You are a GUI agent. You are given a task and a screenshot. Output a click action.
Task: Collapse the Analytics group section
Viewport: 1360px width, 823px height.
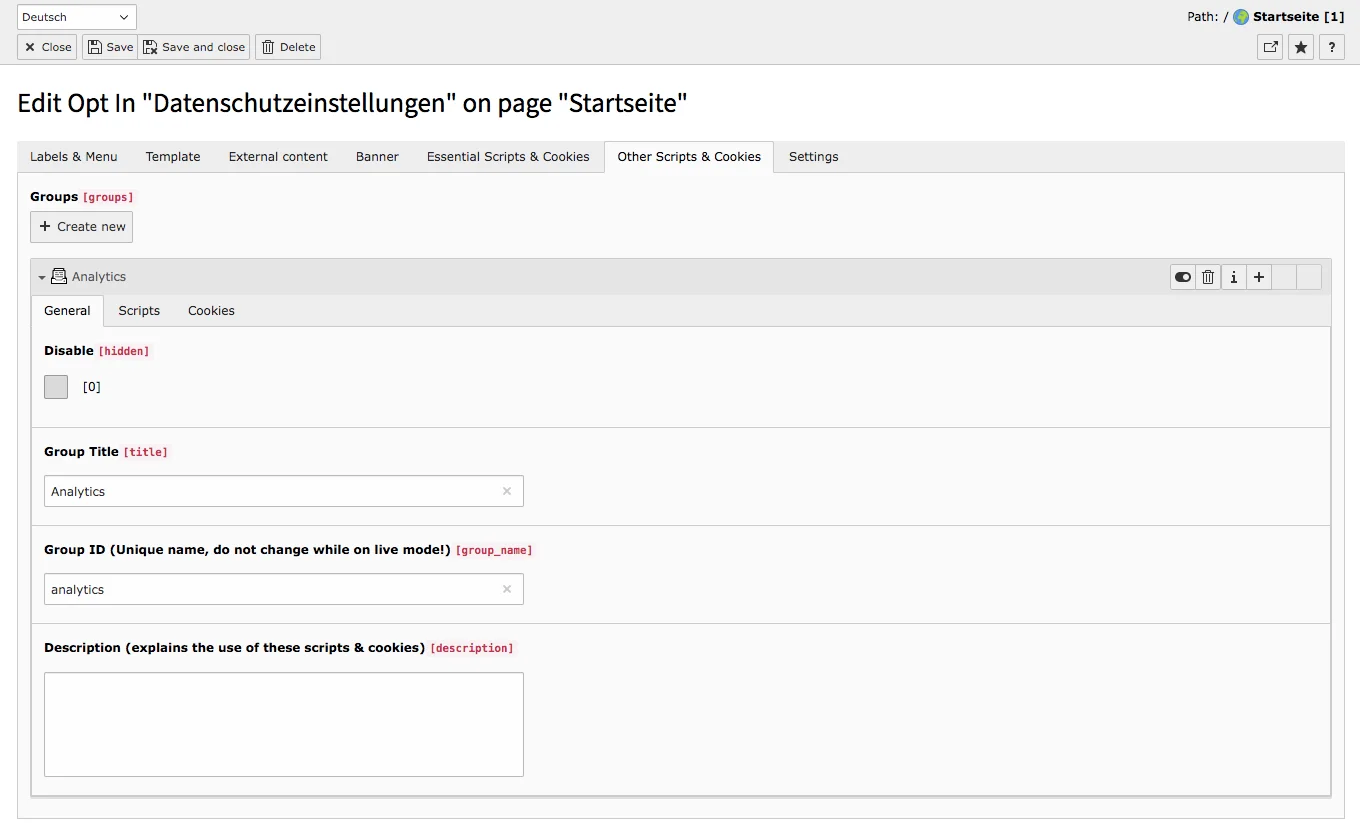[42, 276]
